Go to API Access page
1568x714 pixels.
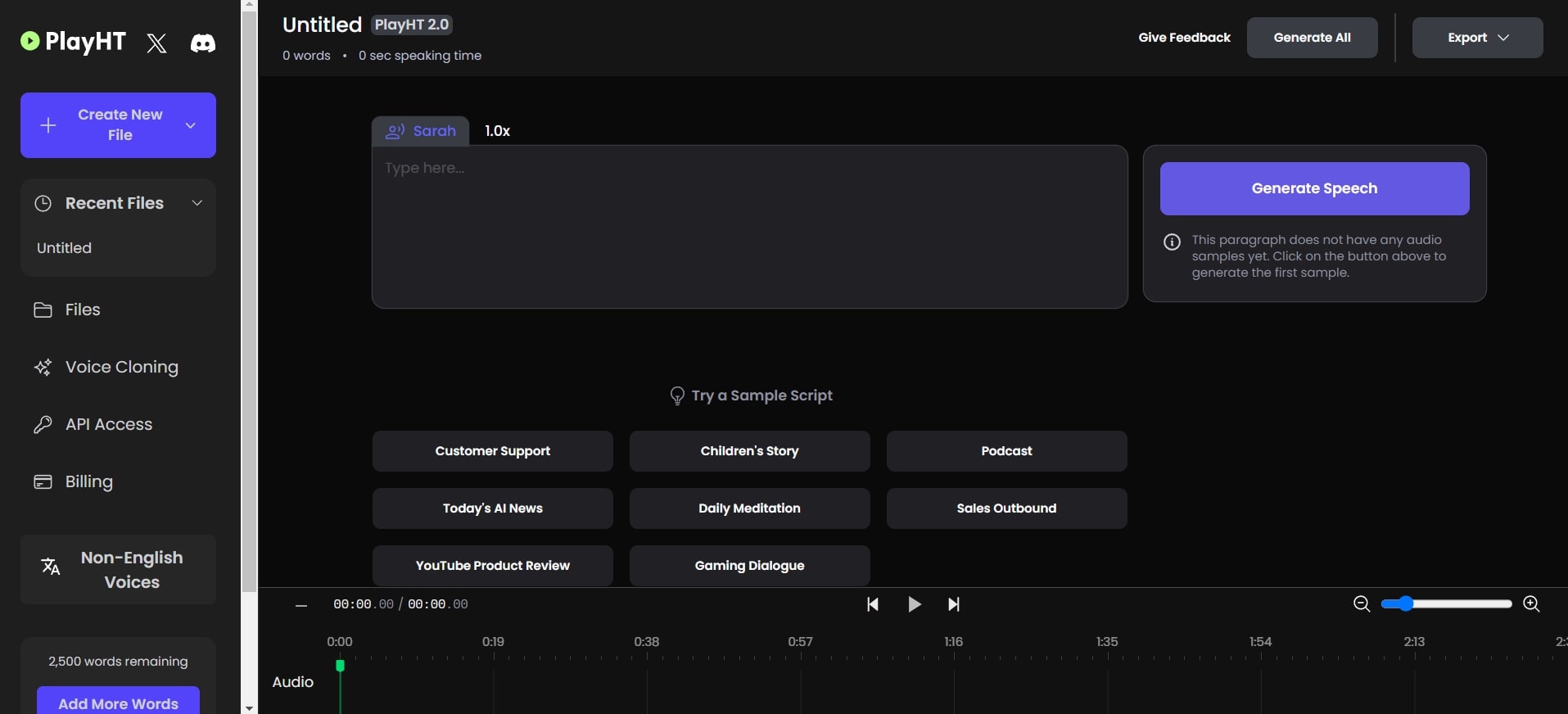[x=108, y=424]
